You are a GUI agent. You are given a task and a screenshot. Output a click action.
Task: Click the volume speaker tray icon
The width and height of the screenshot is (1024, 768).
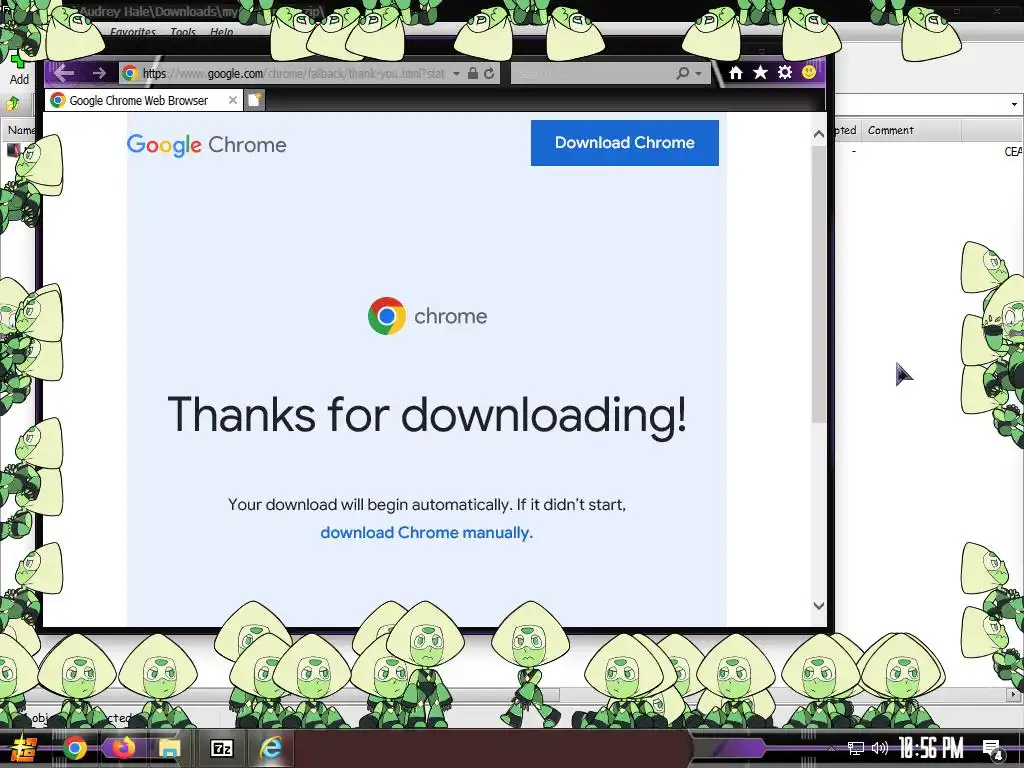pos(880,748)
